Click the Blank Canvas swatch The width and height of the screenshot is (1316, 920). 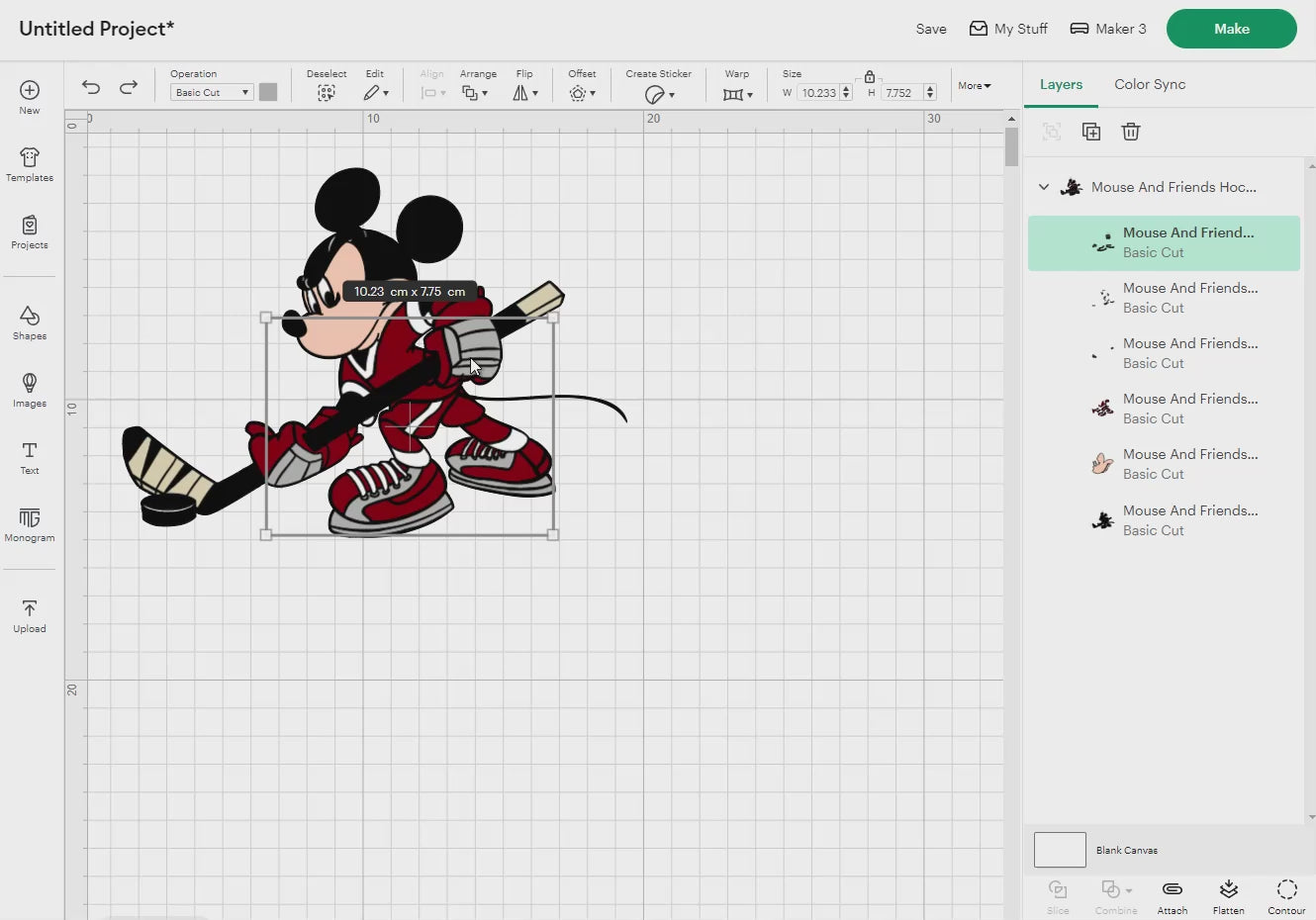[x=1060, y=850]
